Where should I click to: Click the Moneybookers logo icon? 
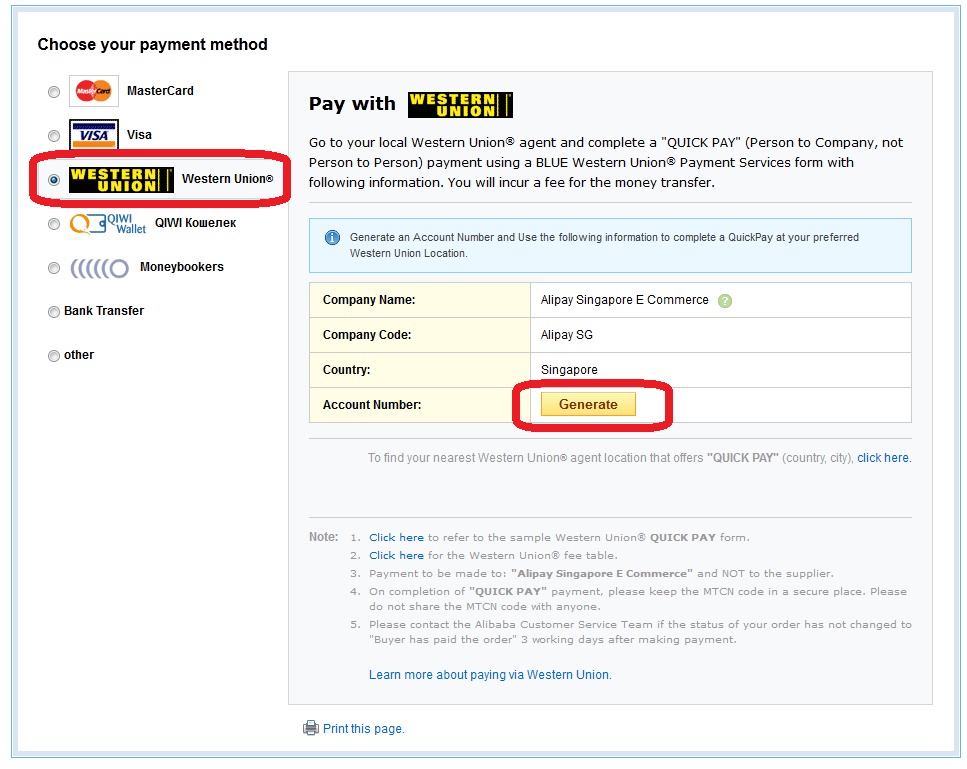click(x=100, y=268)
